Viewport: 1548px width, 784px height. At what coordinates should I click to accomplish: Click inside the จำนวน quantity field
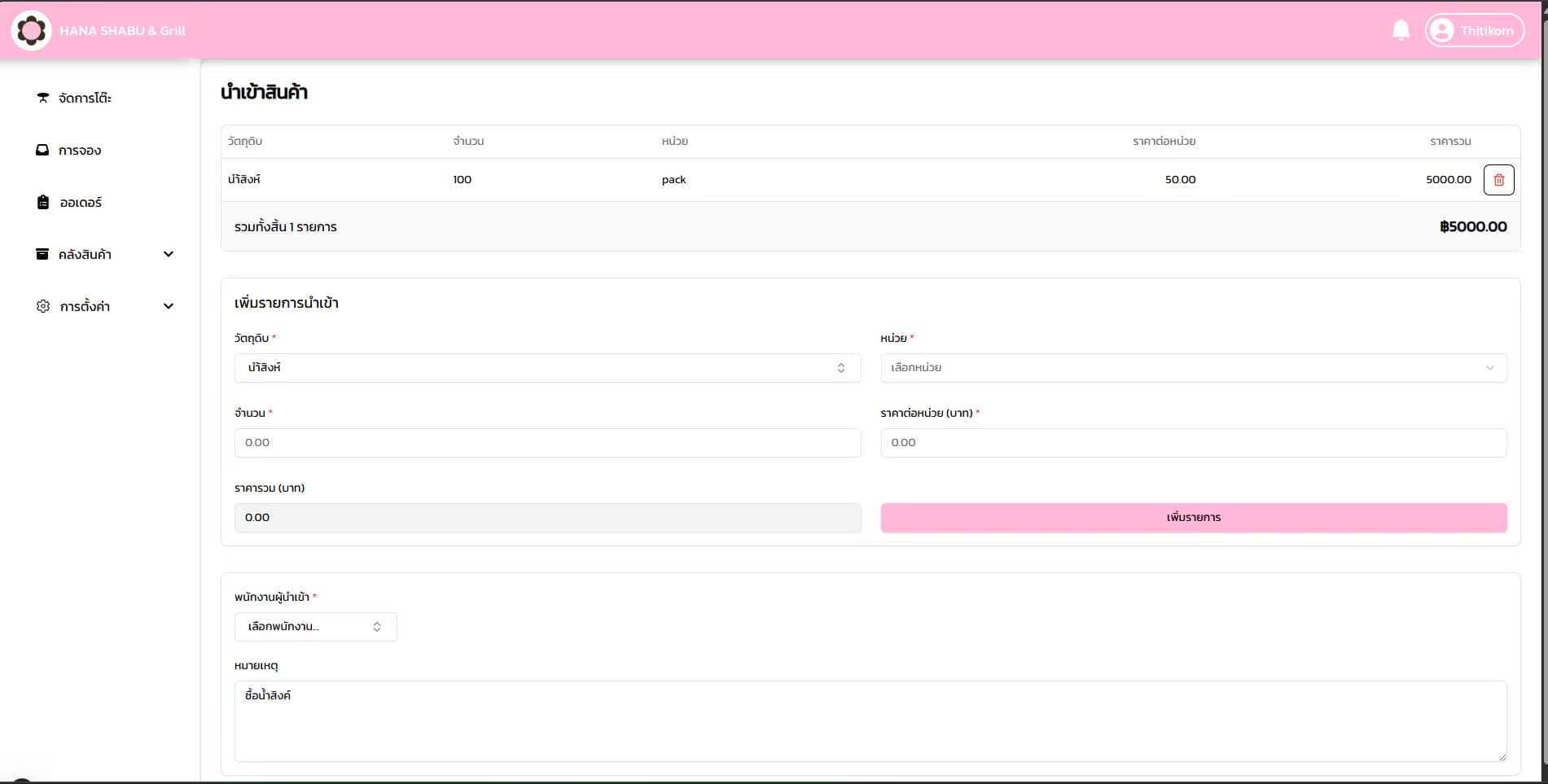coord(547,442)
